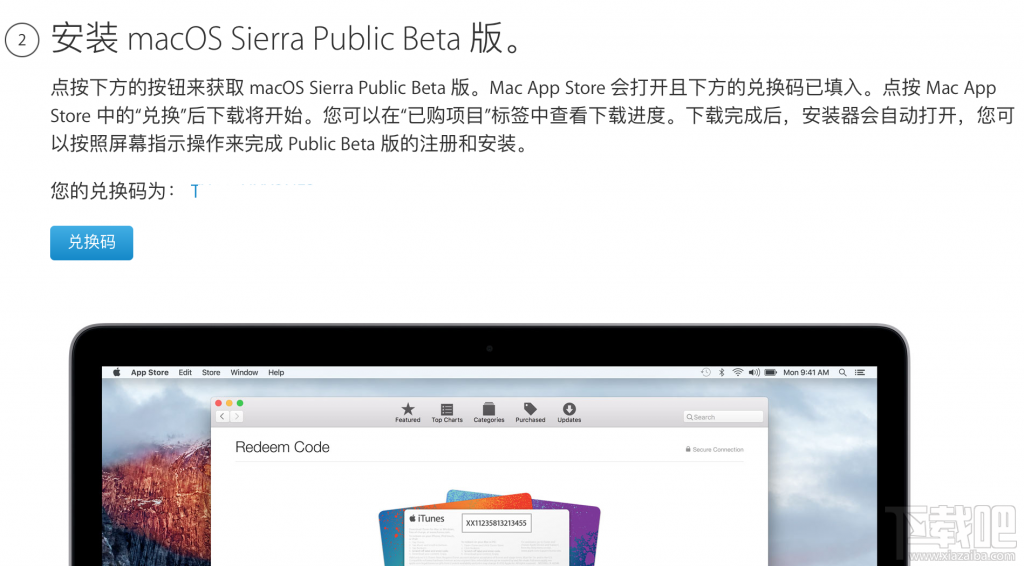Click the Bluetooth menu bar icon
Viewport: 1024px width, 566px height.
pyautogui.click(x=722, y=372)
